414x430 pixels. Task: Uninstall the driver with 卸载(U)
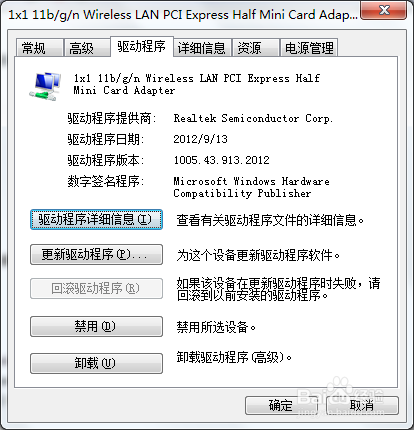(x=96, y=363)
